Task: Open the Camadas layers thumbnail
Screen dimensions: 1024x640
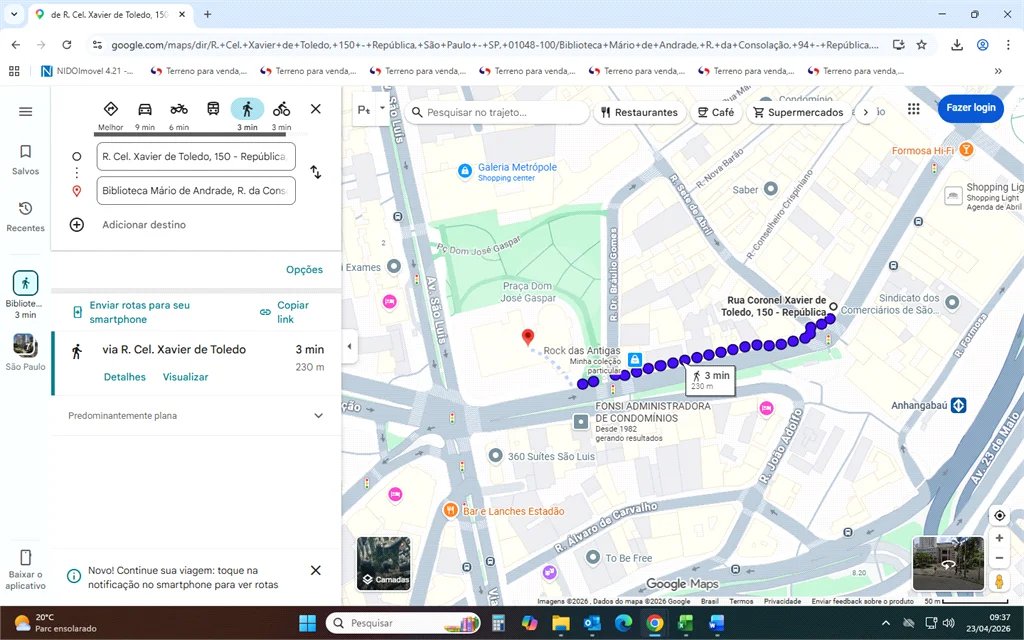Action: point(383,564)
